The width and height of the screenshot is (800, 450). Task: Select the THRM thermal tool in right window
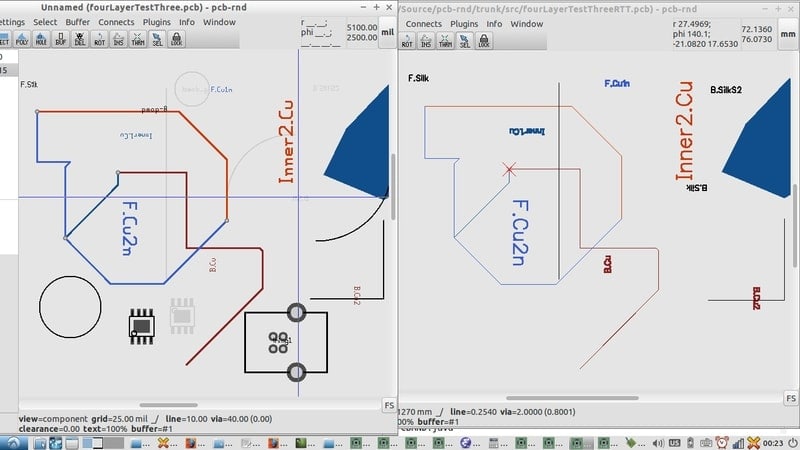(x=445, y=41)
